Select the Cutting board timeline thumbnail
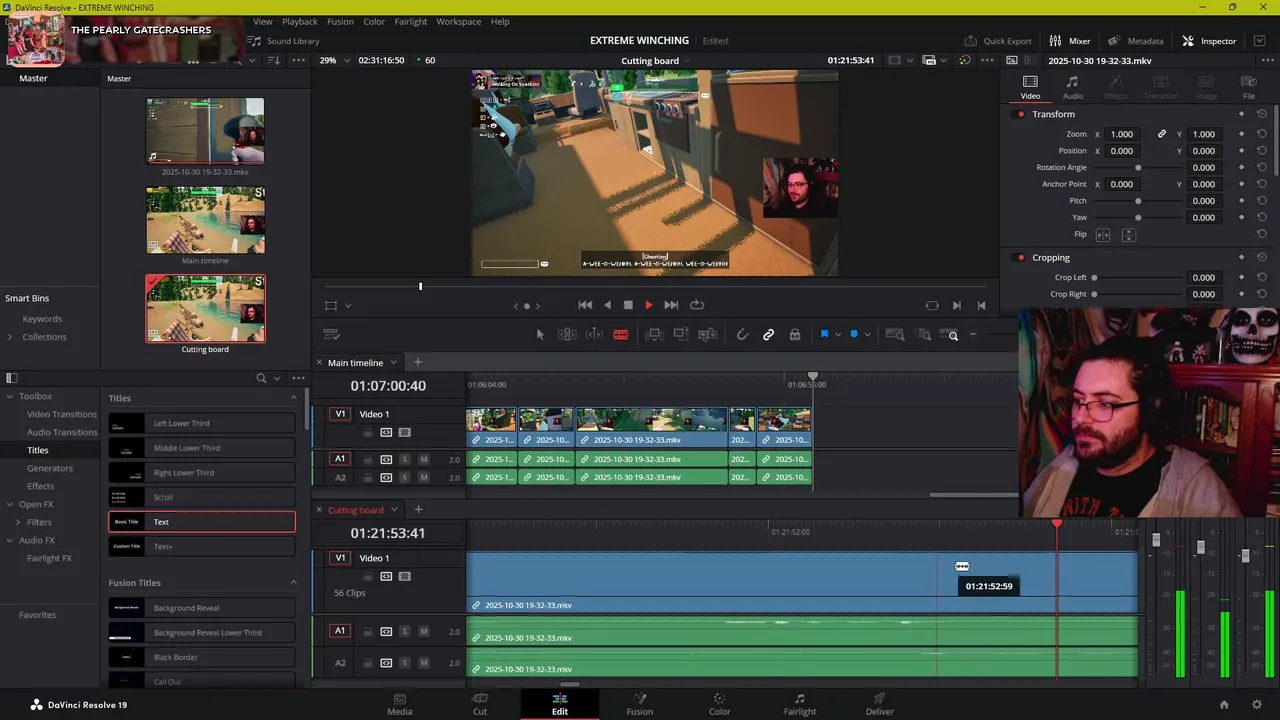The image size is (1280, 720). (x=205, y=309)
